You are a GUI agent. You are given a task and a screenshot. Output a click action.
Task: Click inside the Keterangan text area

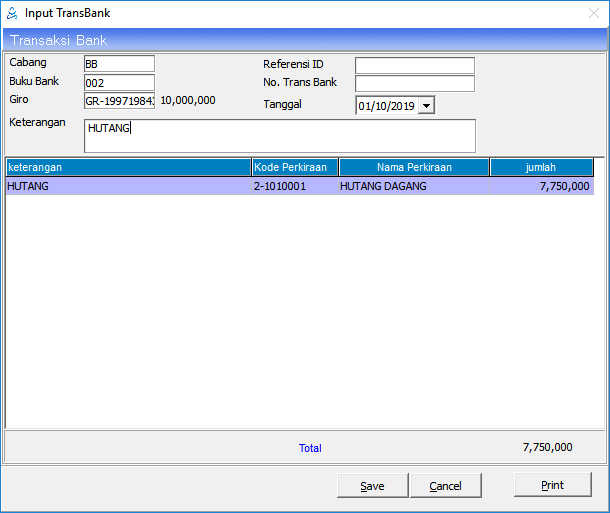point(279,136)
